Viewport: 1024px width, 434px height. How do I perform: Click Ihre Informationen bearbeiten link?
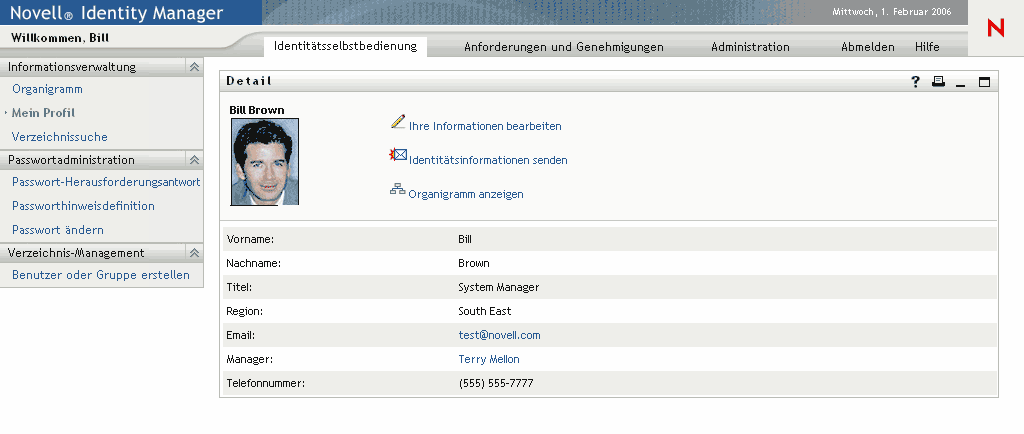[485, 127]
